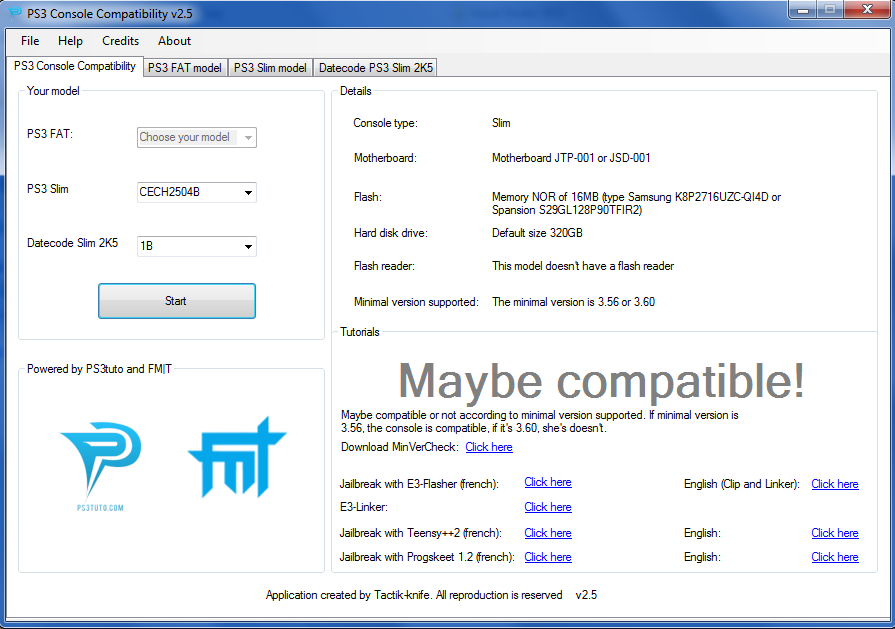Click the 'Minimal version supported:' label
Viewport: 895px width, 629px height.
(416, 302)
